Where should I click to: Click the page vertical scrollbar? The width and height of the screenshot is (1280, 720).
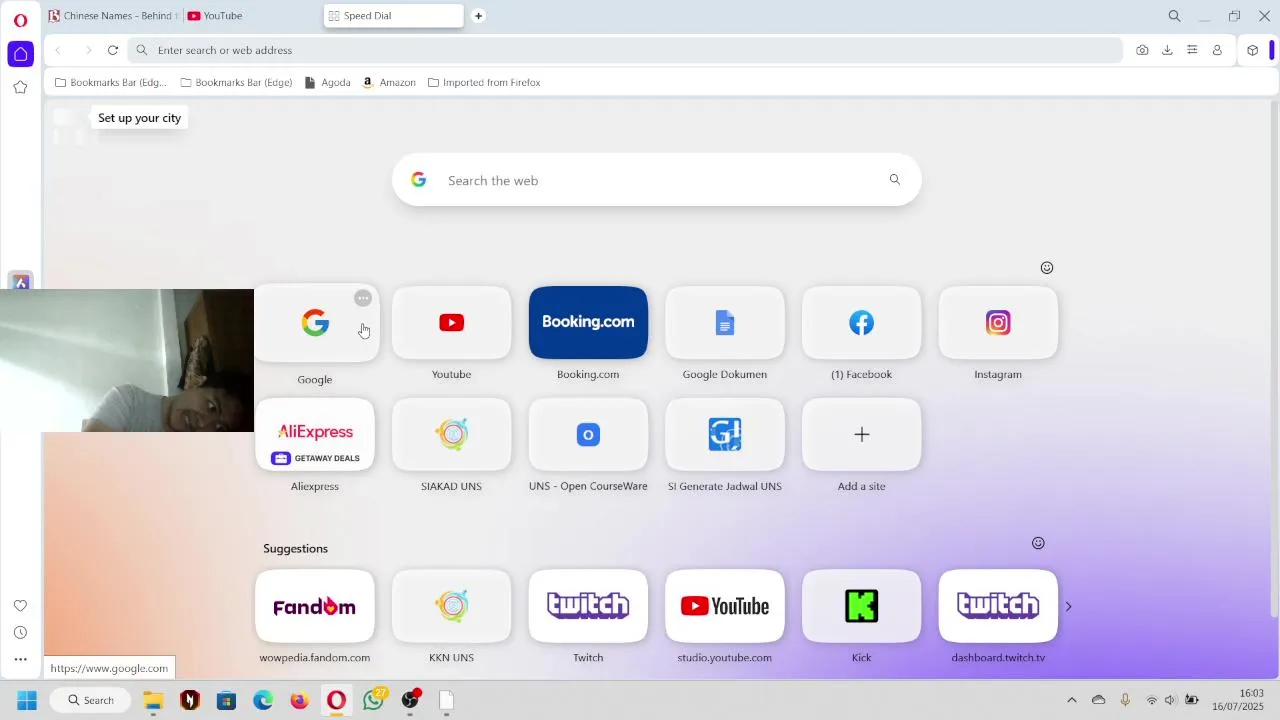(x=1274, y=358)
